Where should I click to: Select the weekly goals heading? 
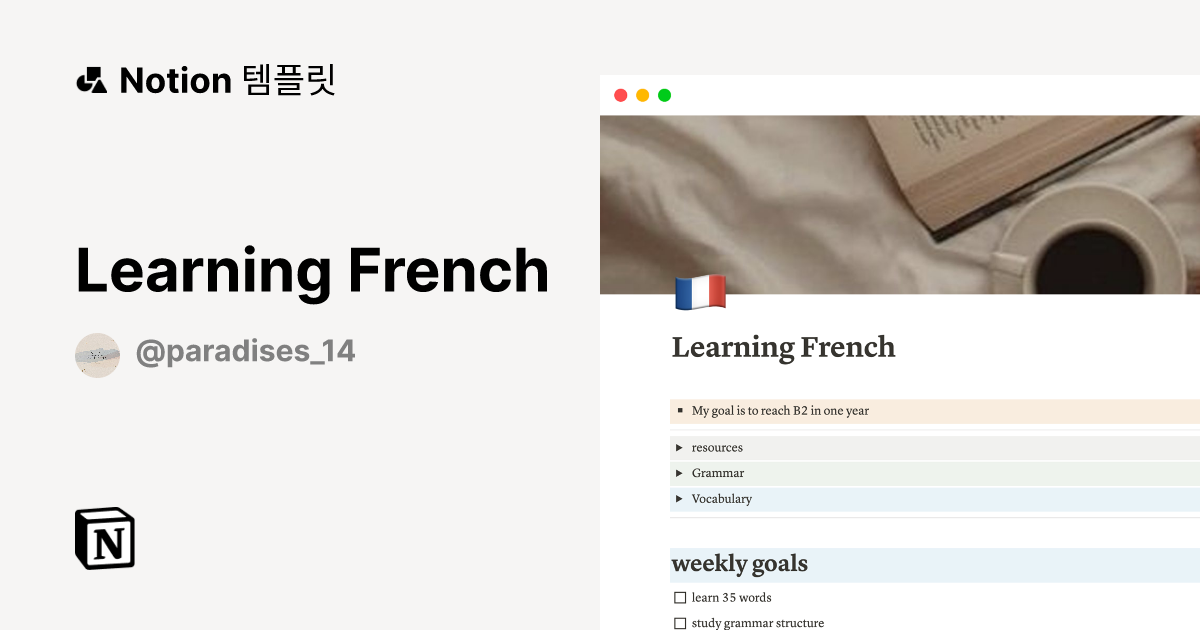[740, 564]
